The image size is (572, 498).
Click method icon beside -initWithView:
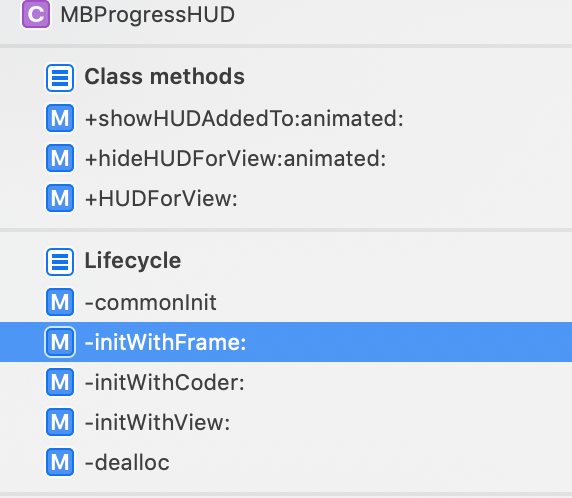pos(60,422)
